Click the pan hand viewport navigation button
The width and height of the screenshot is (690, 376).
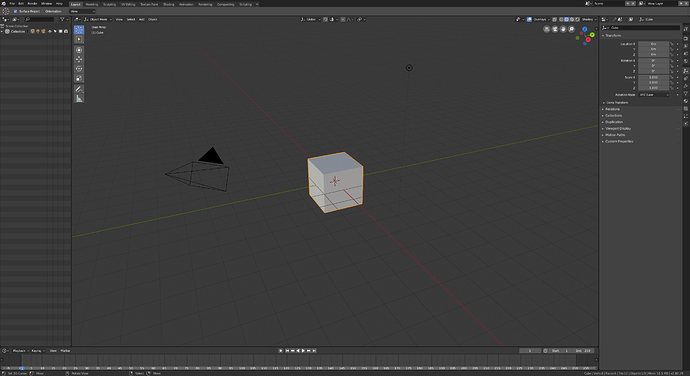pos(563,29)
